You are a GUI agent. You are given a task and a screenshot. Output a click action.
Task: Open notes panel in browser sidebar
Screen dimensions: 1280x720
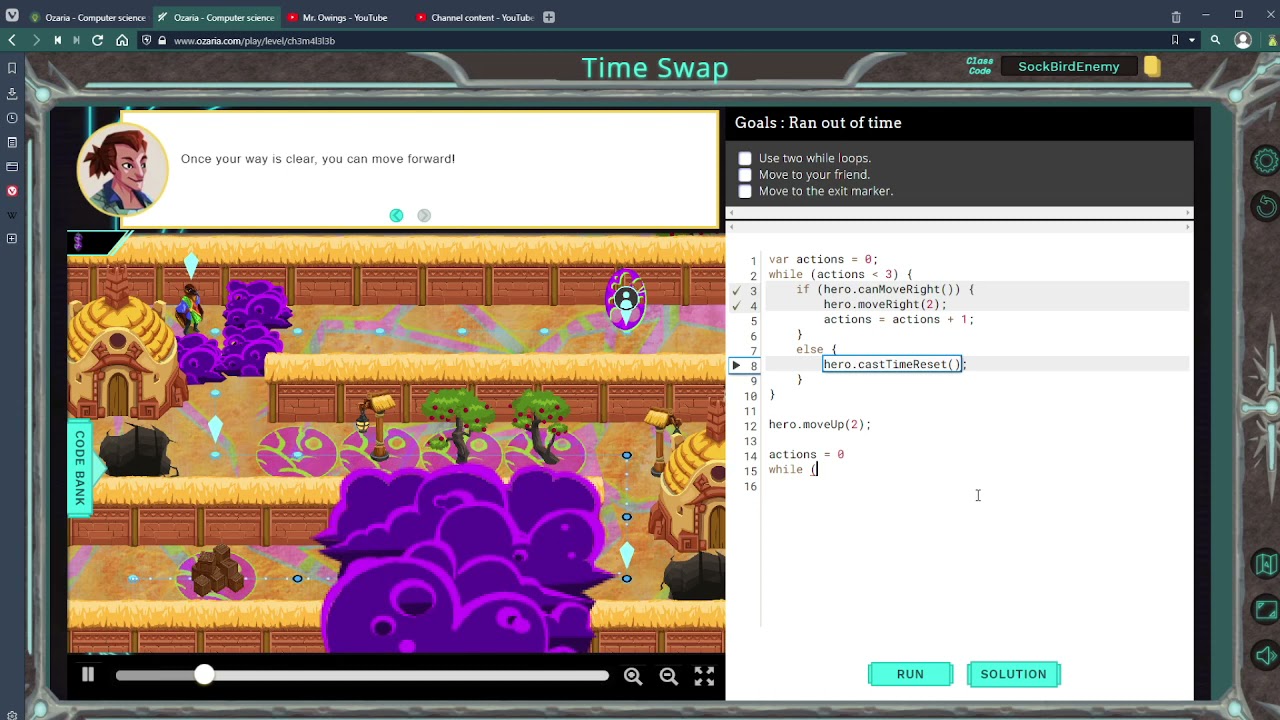click(12, 142)
